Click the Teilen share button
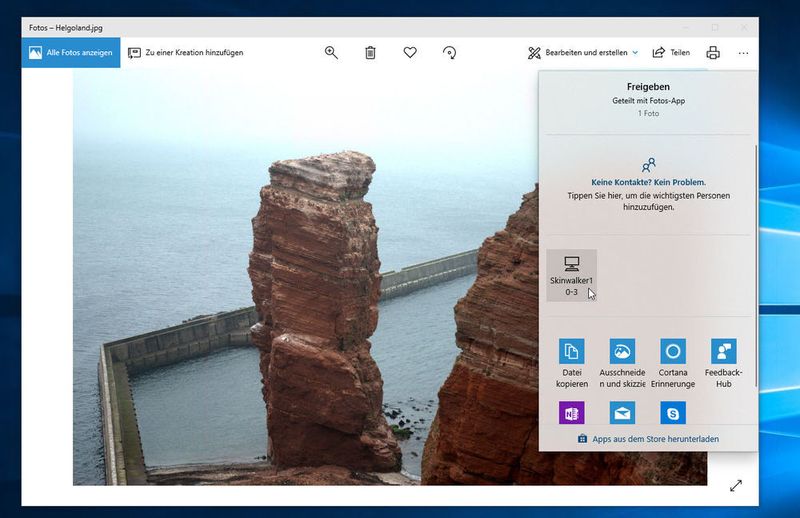800x518 pixels. (x=671, y=53)
